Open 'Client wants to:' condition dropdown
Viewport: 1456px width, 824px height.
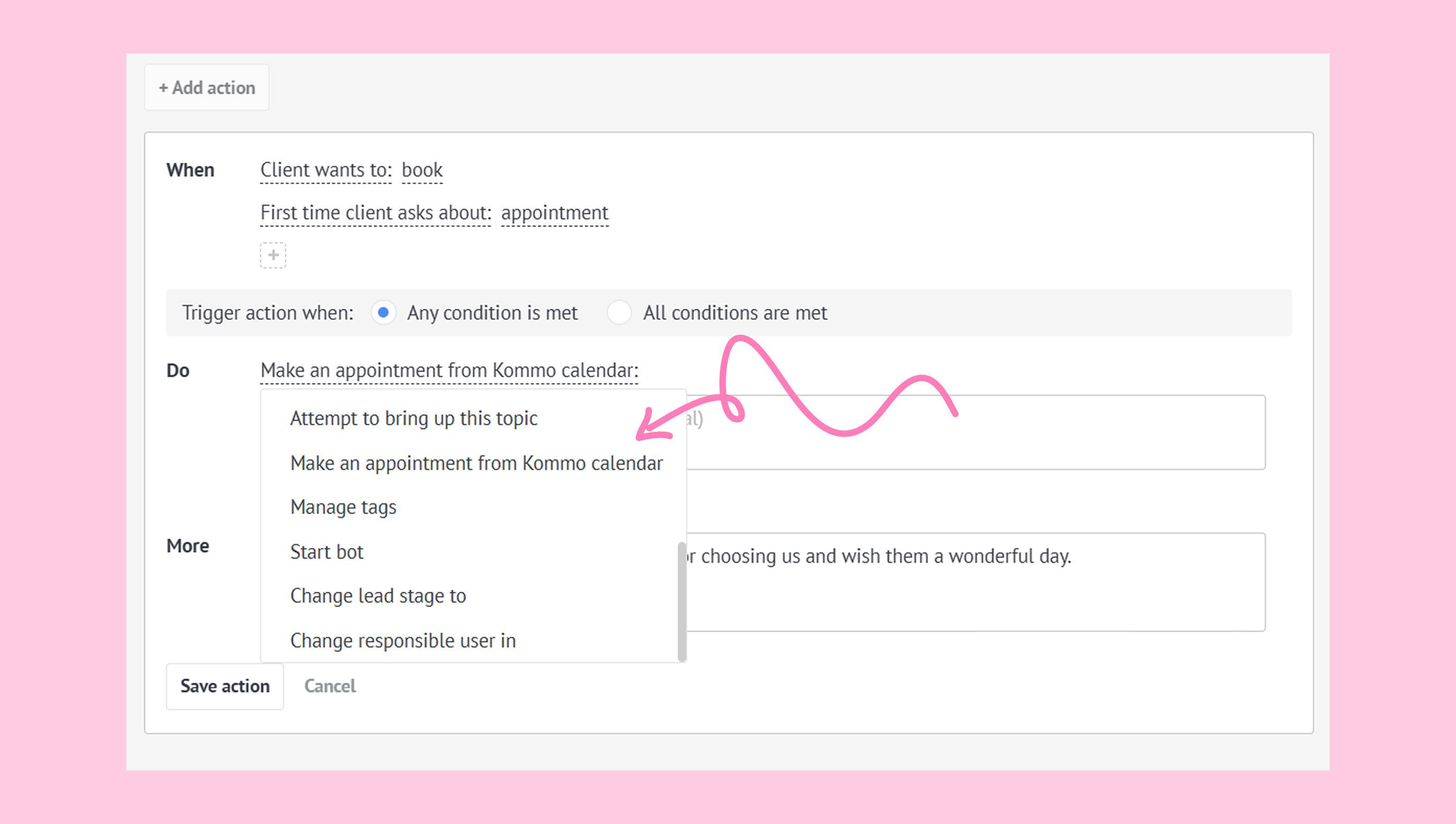pos(325,170)
